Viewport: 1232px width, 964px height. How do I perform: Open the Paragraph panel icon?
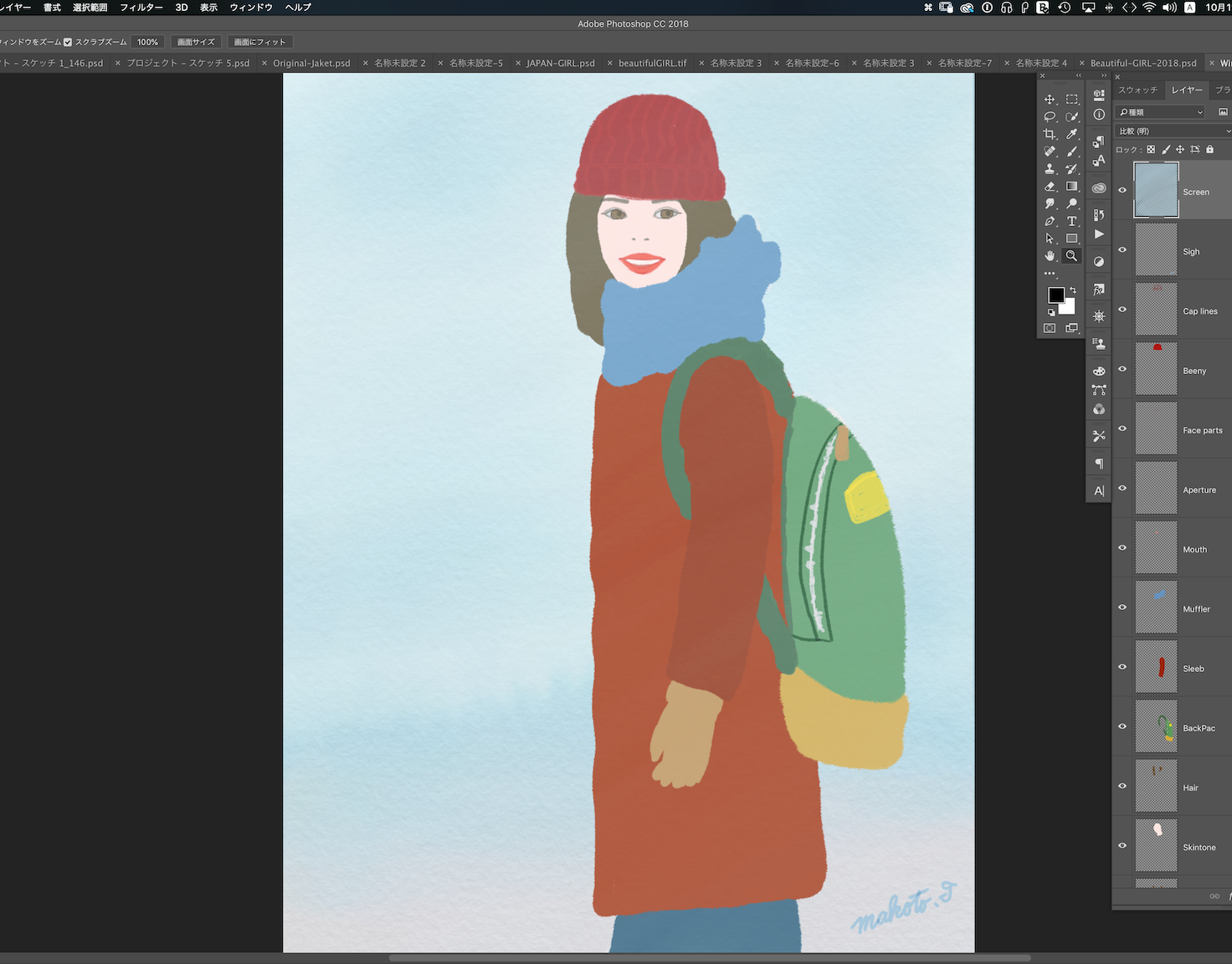pos(1099,464)
